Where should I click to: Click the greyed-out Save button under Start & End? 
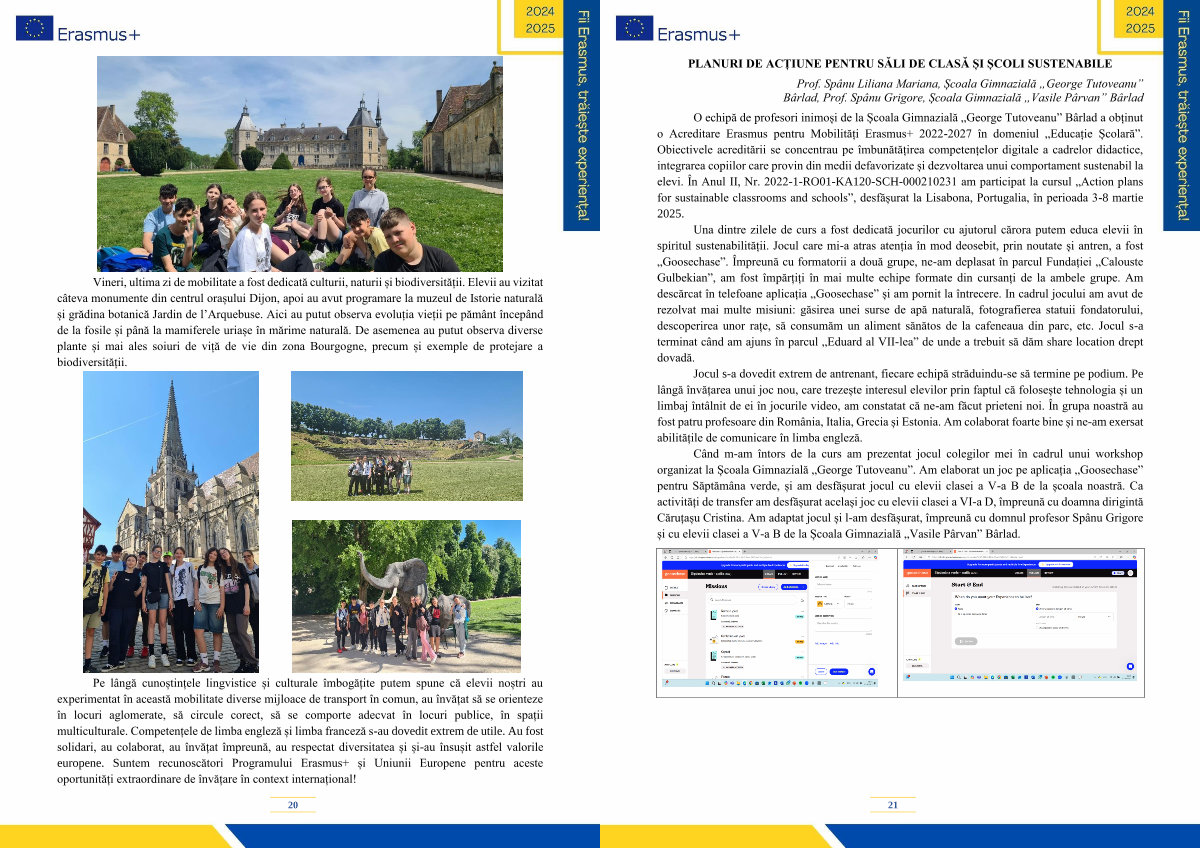click(966, 640)
